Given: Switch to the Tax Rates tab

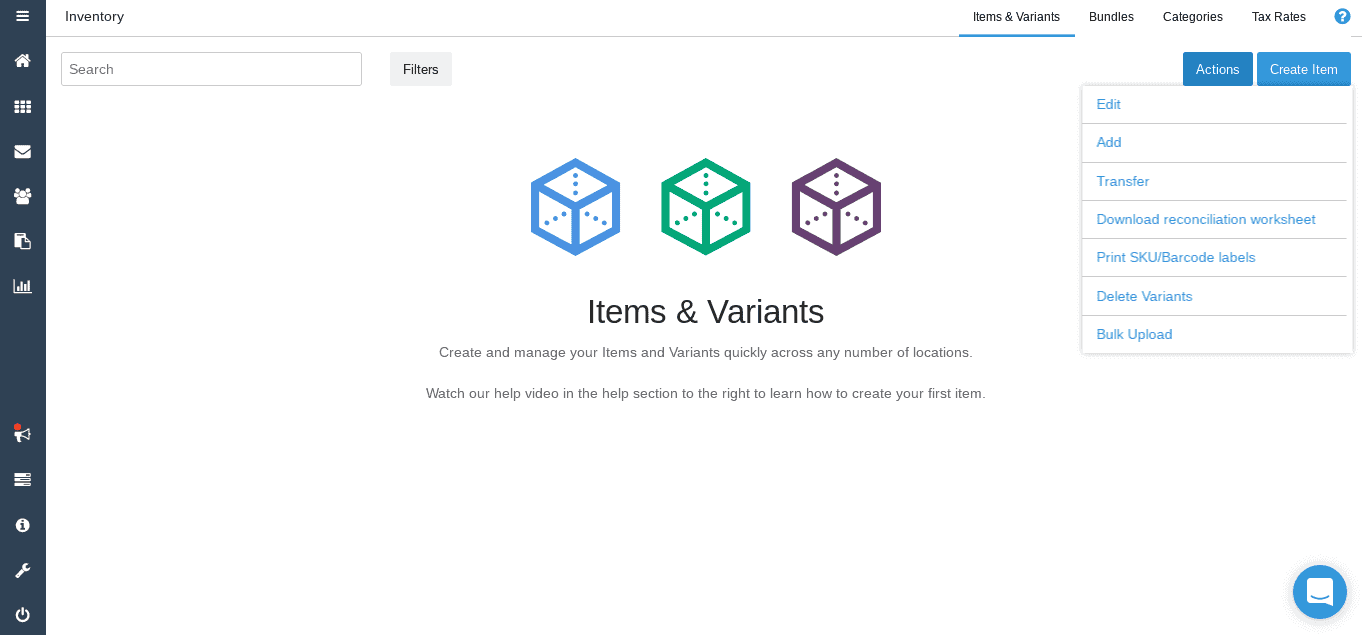Looking at the screenshot, I should 1278,17.
